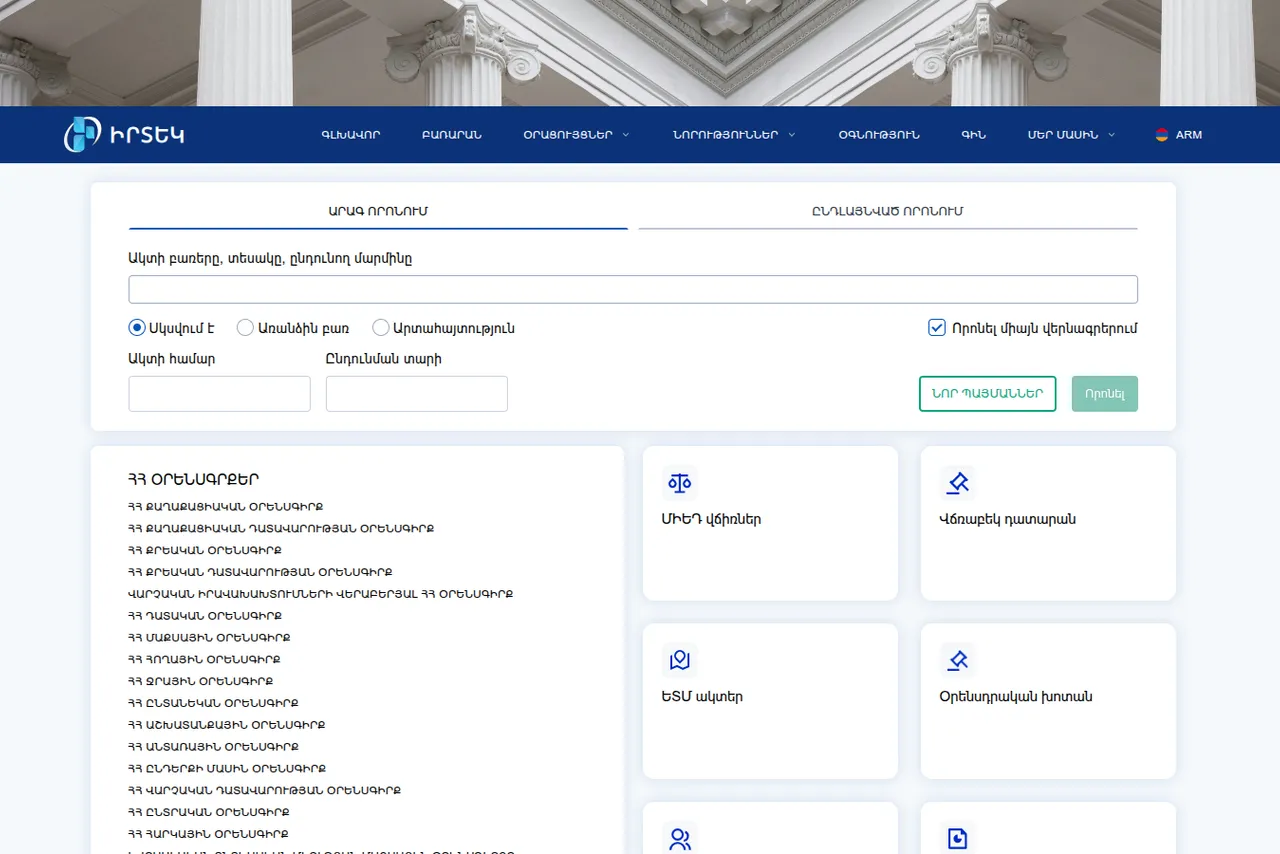Open the ARM language selector

coord(1179,135)
